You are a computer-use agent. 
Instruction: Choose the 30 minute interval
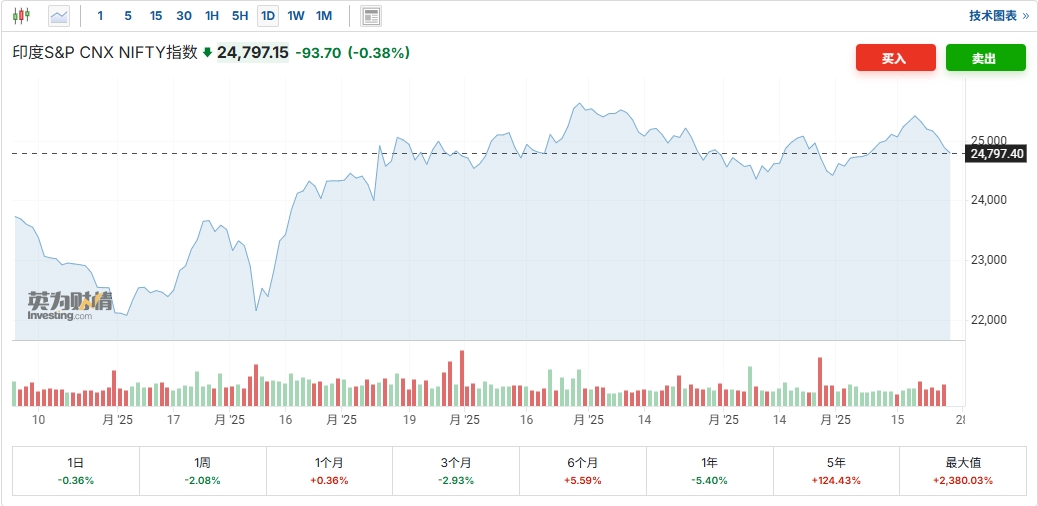pyautogui.click(x=184, y=16)
